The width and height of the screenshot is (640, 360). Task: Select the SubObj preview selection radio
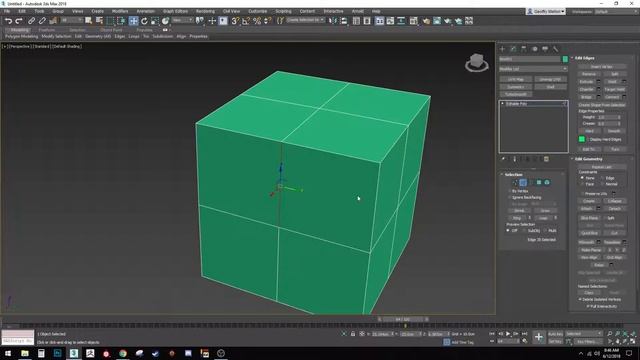(524, 231)
